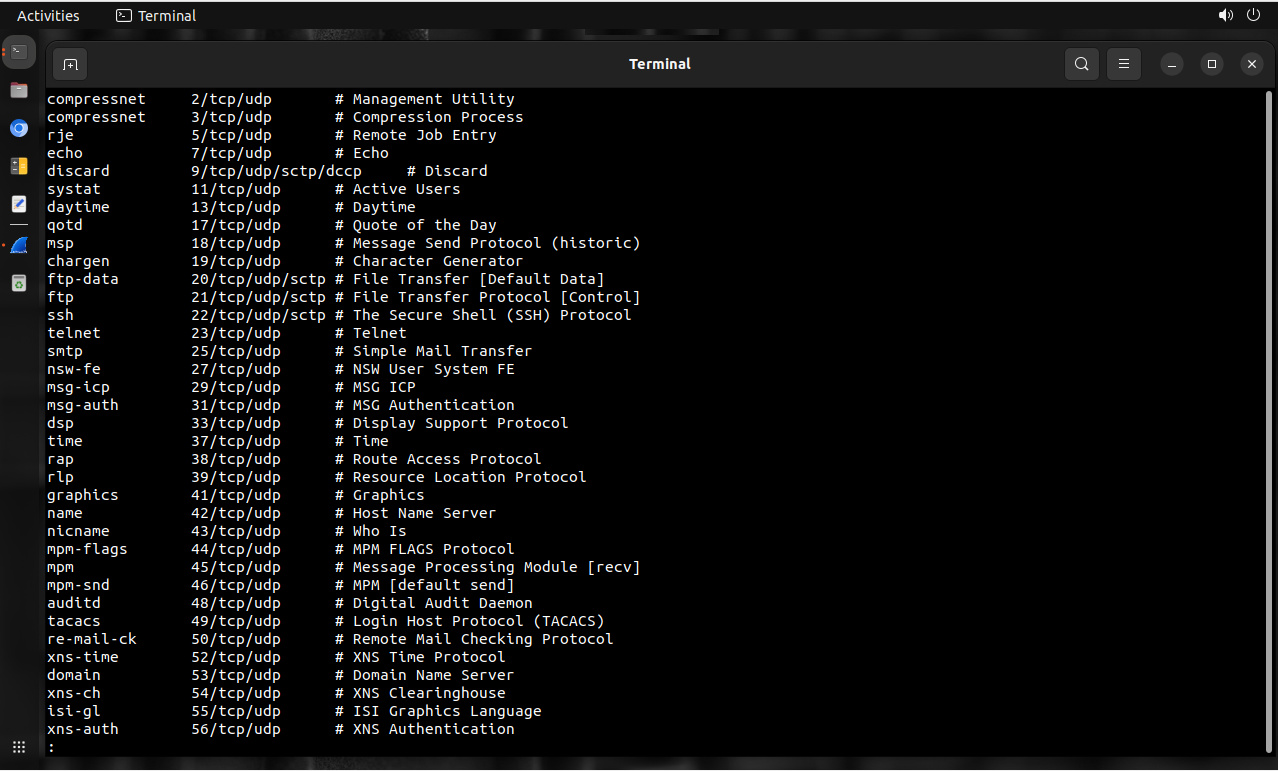Click the pager colon prompt at bottom
The image size is (1278, 771).
[x=51, y=747]
